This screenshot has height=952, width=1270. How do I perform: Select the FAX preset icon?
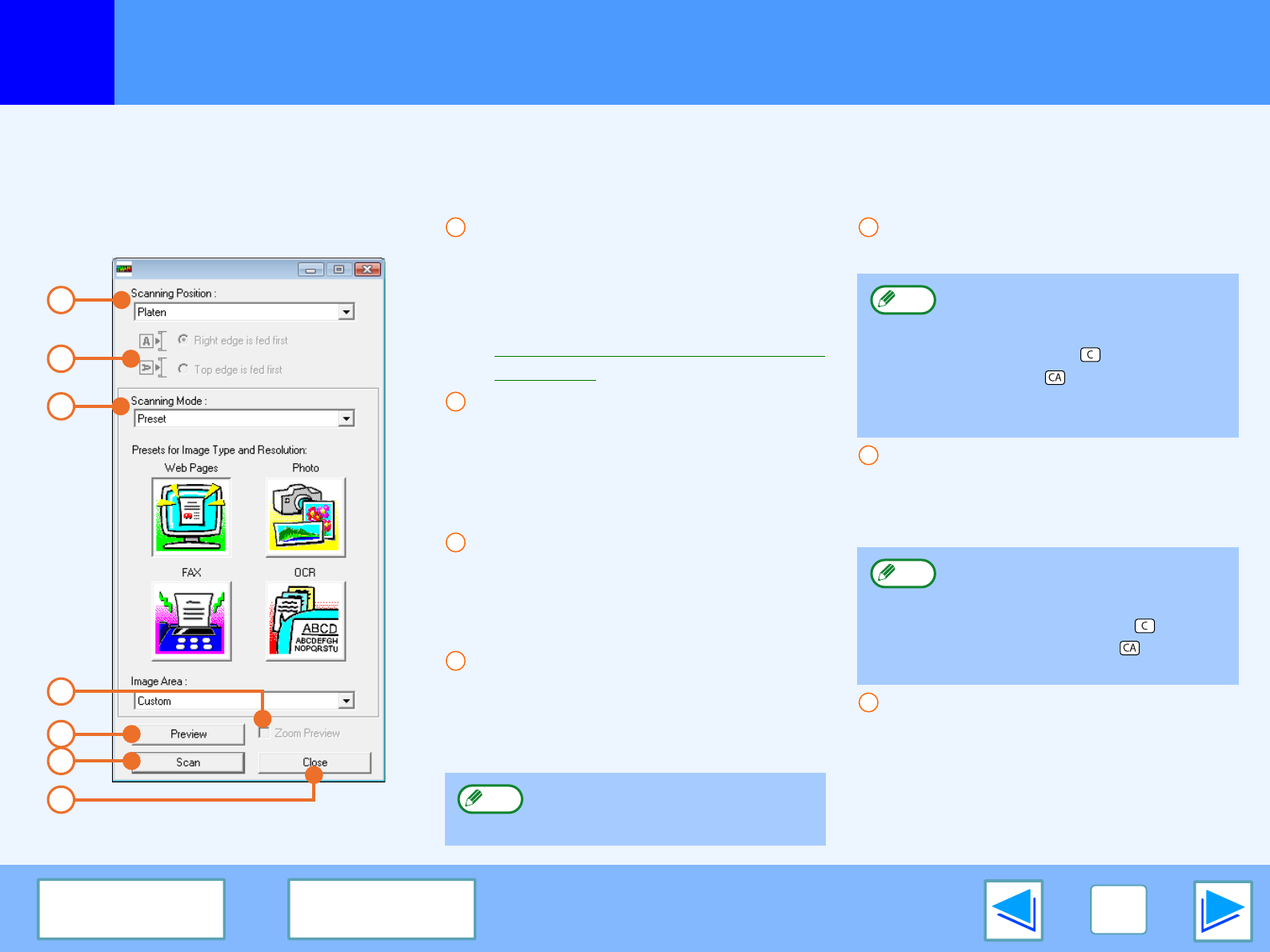pyautogui.click(x=191, y=621)
